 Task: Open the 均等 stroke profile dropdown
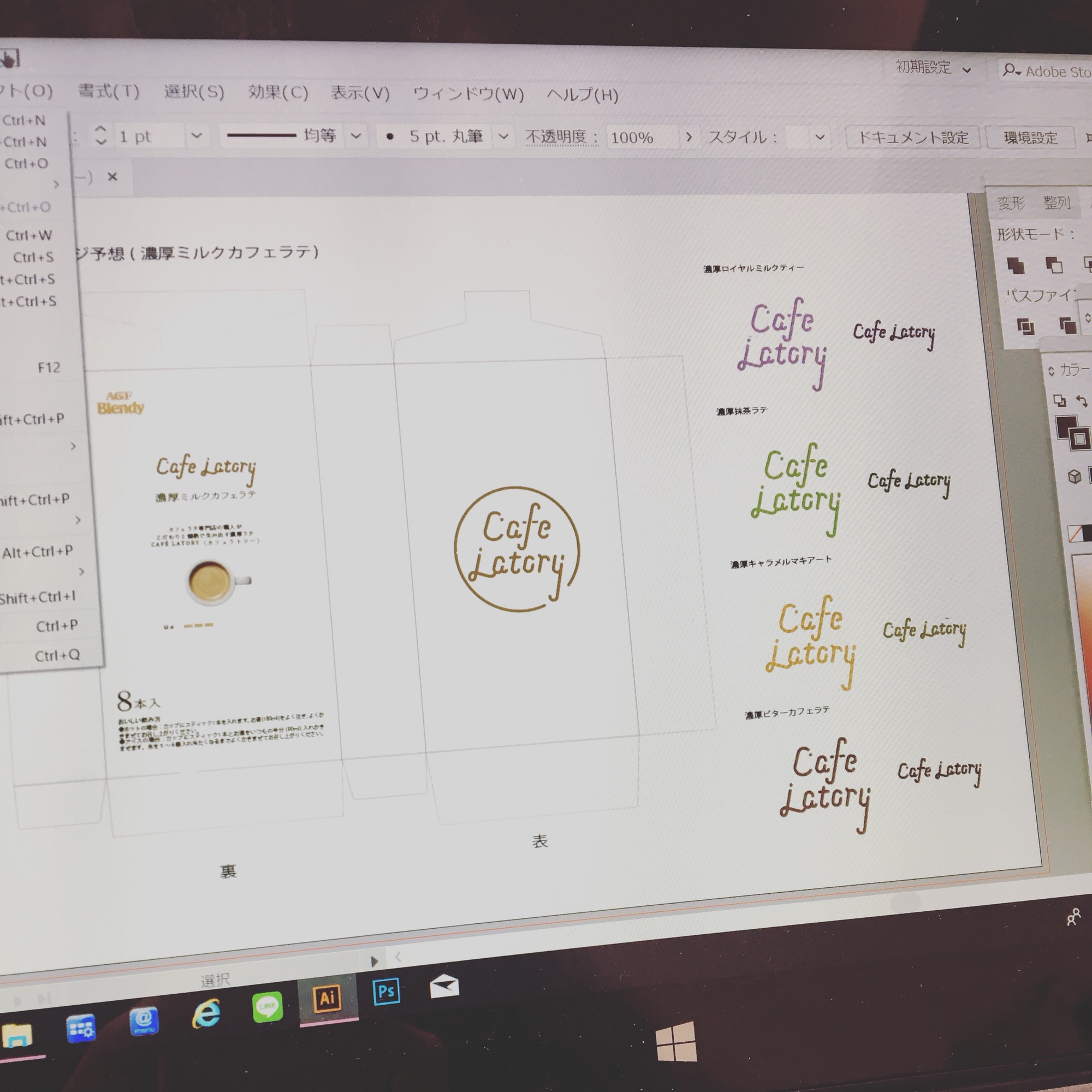point(356,135)
